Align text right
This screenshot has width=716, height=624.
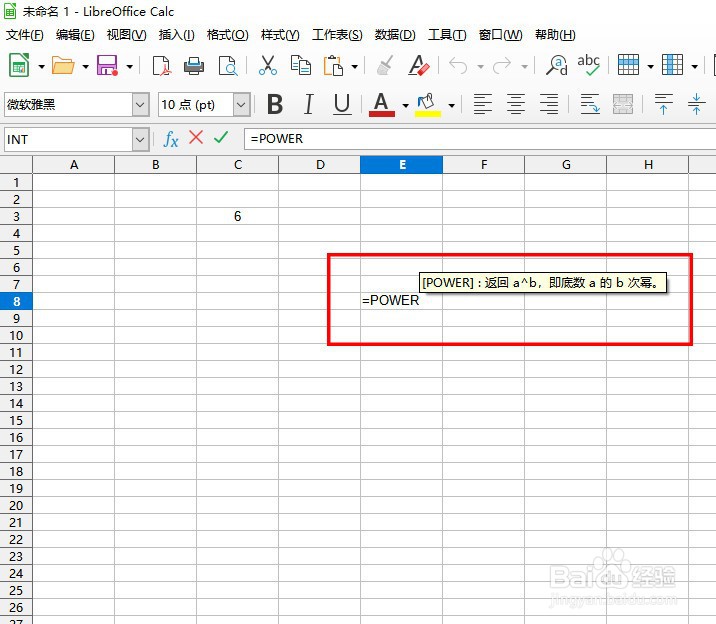pyautogui.click(x=549, y=104)
